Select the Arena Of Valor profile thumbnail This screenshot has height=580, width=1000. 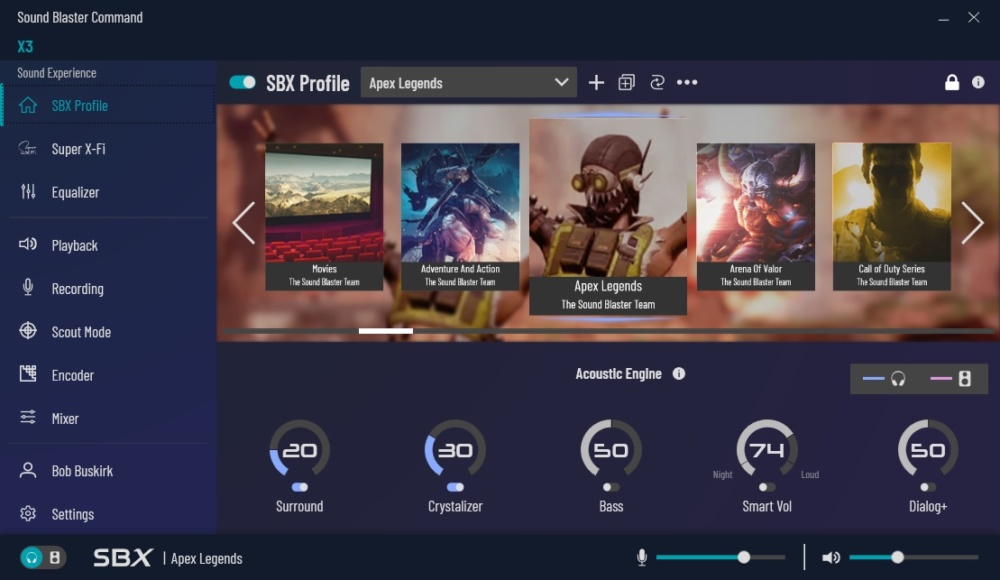pyautogui.click(x=756, y=217)
